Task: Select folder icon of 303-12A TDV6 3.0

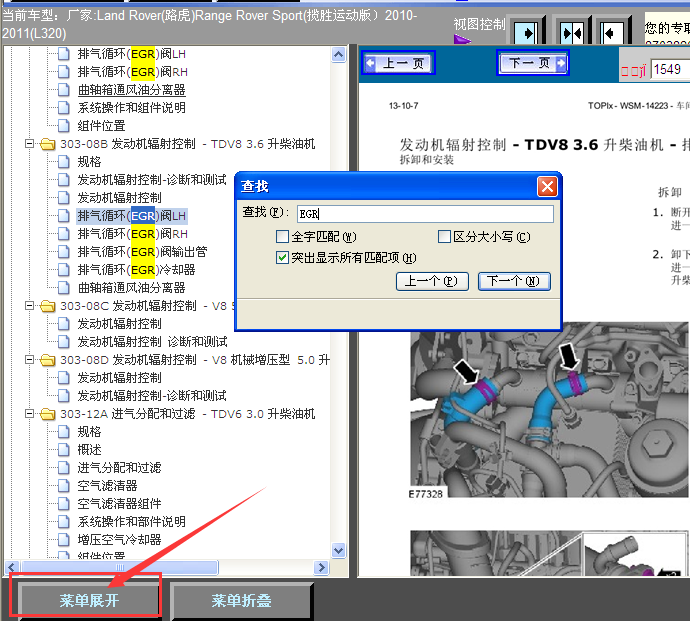Action: (48, 415)
